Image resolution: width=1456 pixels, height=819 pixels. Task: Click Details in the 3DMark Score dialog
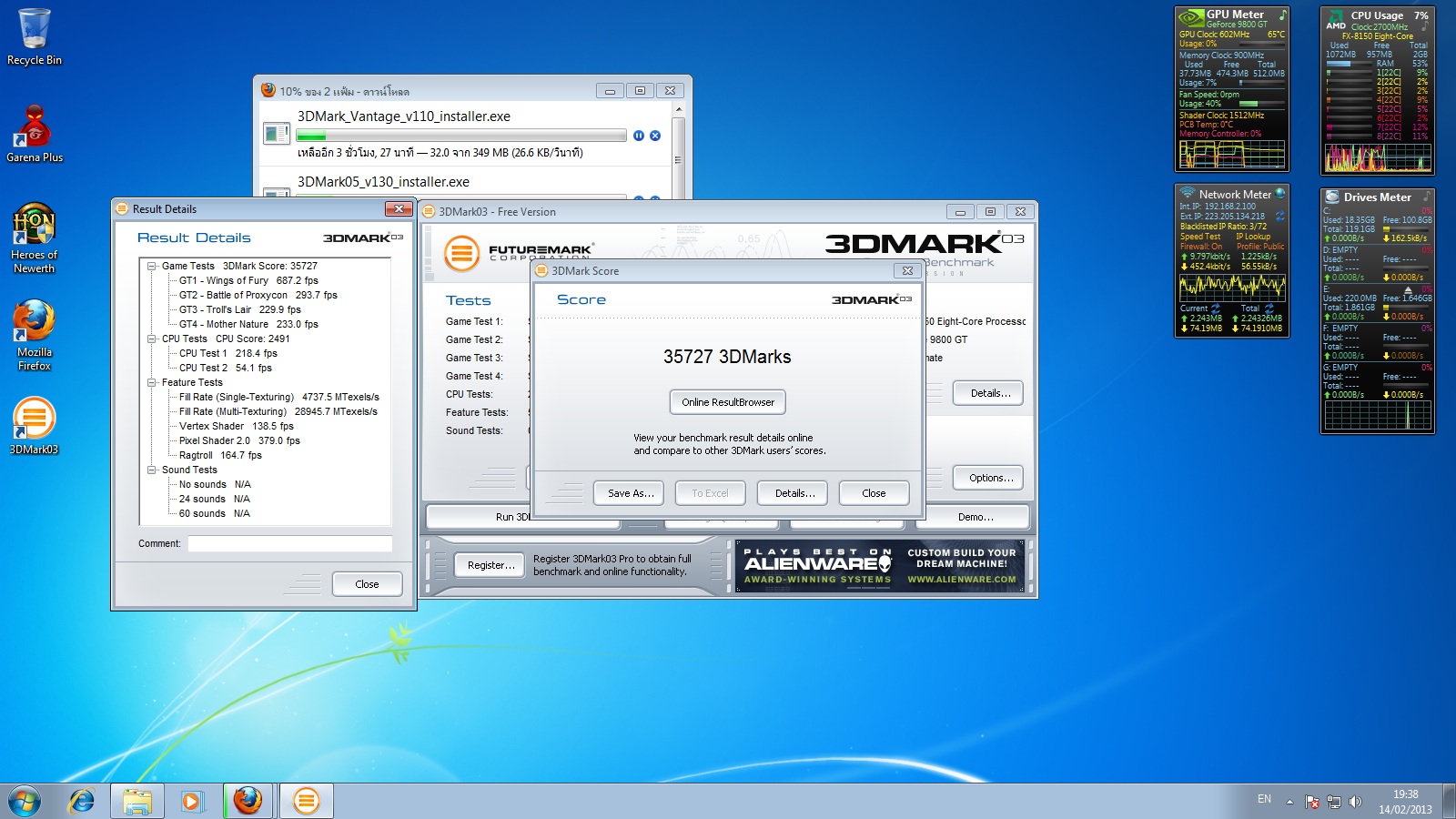794,493
